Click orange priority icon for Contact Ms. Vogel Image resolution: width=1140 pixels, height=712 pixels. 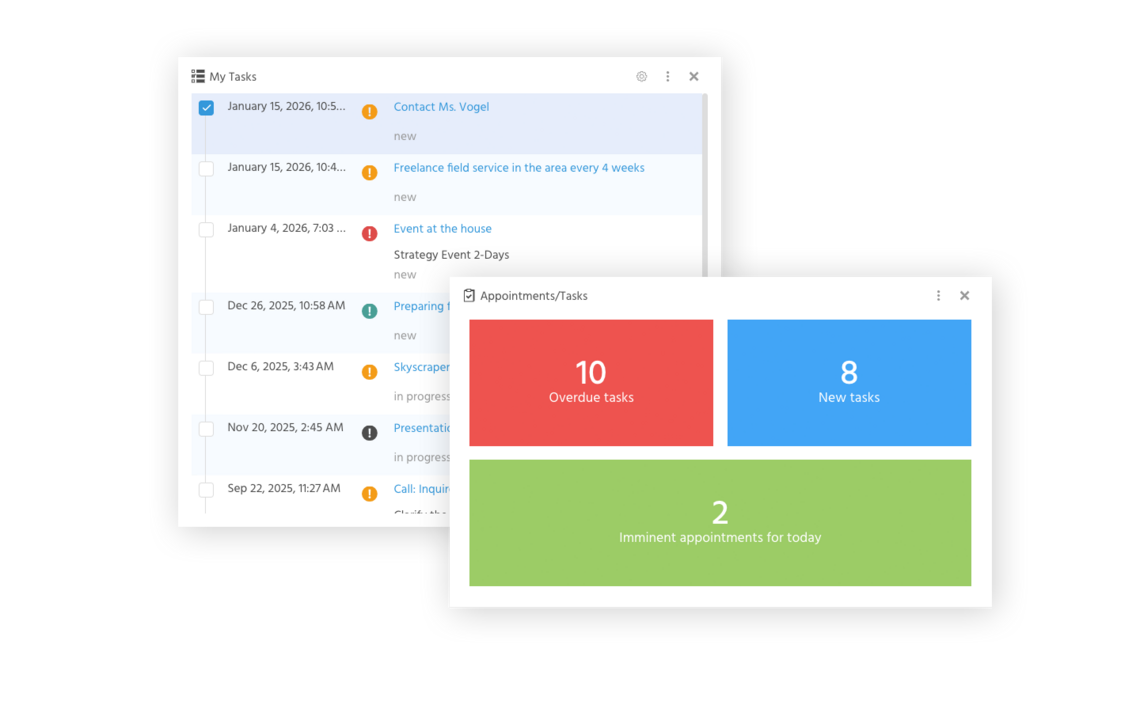point(369,112)
